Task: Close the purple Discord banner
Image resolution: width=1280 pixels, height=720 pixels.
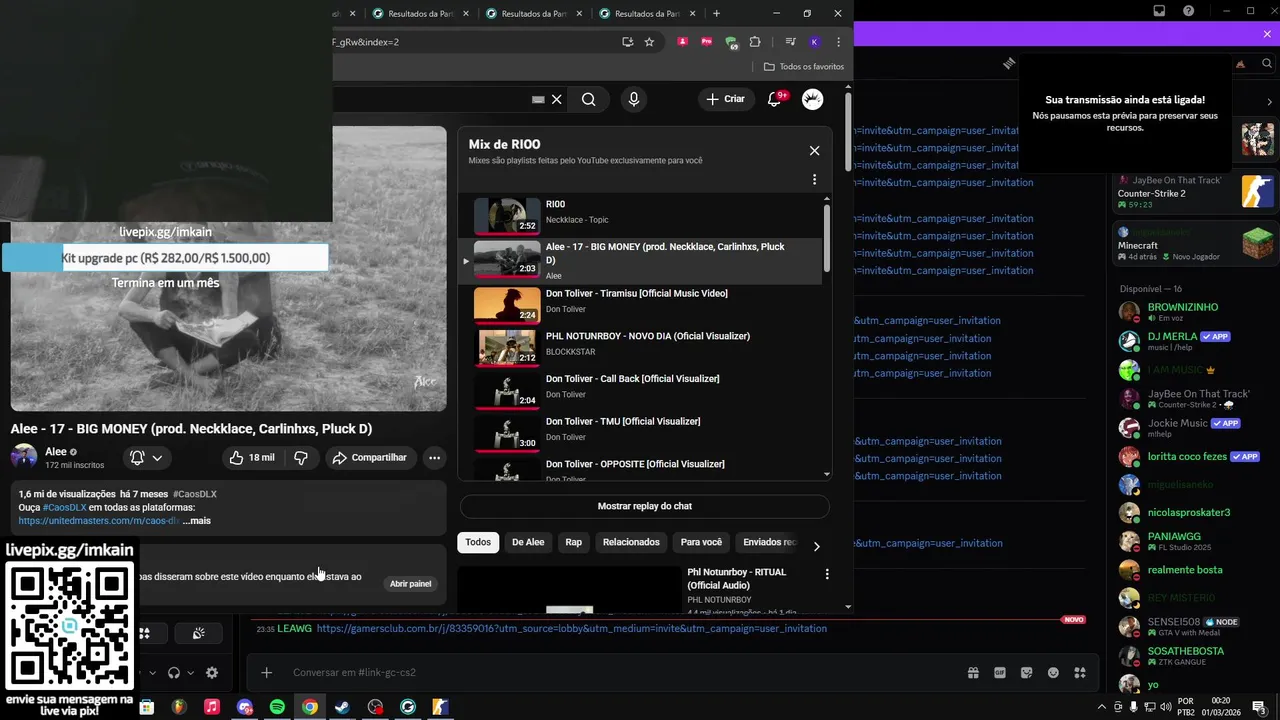Action: coord(1267,34)
